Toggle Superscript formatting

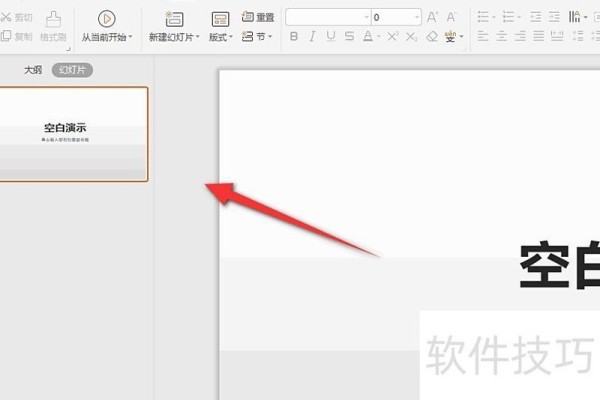393,36
